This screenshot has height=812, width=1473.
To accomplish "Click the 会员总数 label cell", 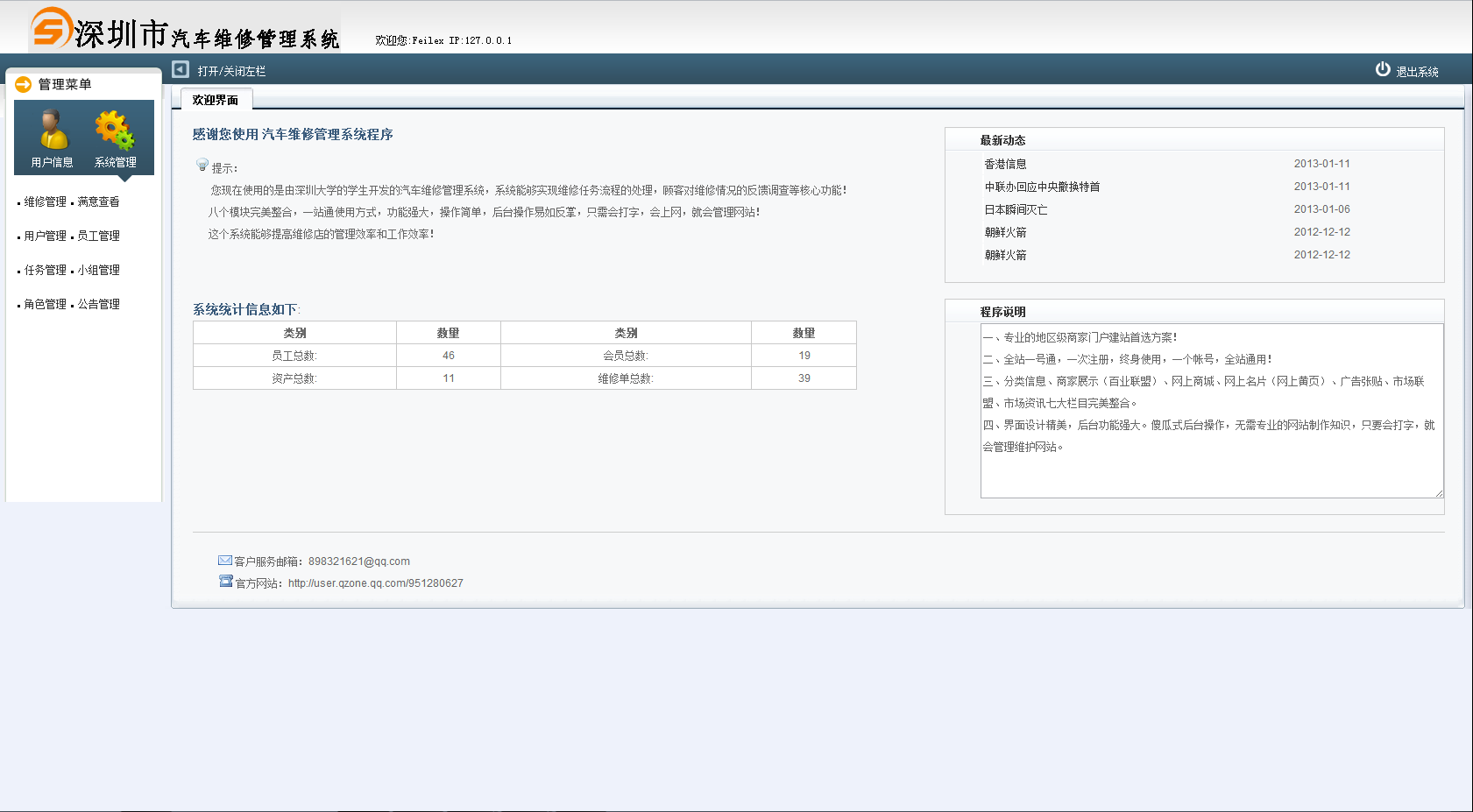I will coord(626,356).
